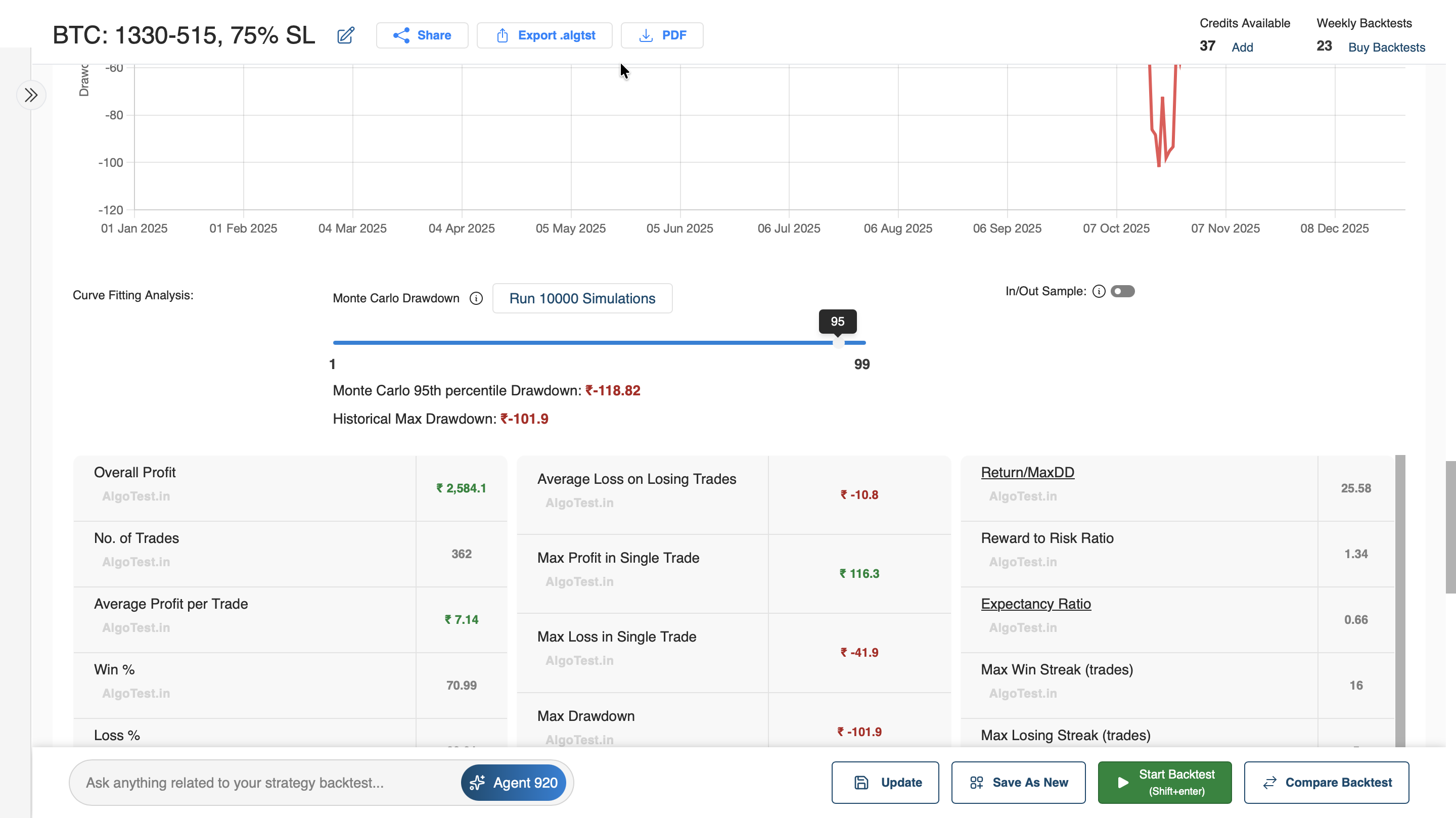1456x818 pixels.
Task: Open the Expectancy Ratio underlined metric link
Action: [1035, 604]
